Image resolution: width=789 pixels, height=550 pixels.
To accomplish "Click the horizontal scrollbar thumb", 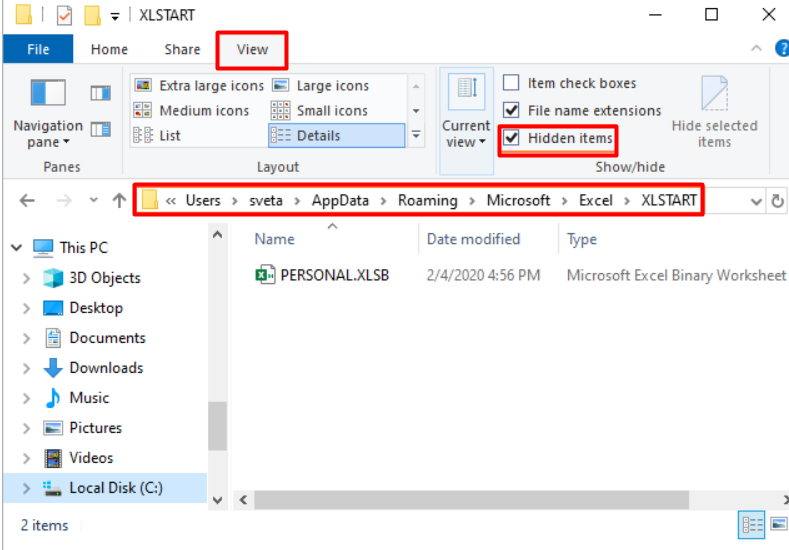I will tap(471, 500).
